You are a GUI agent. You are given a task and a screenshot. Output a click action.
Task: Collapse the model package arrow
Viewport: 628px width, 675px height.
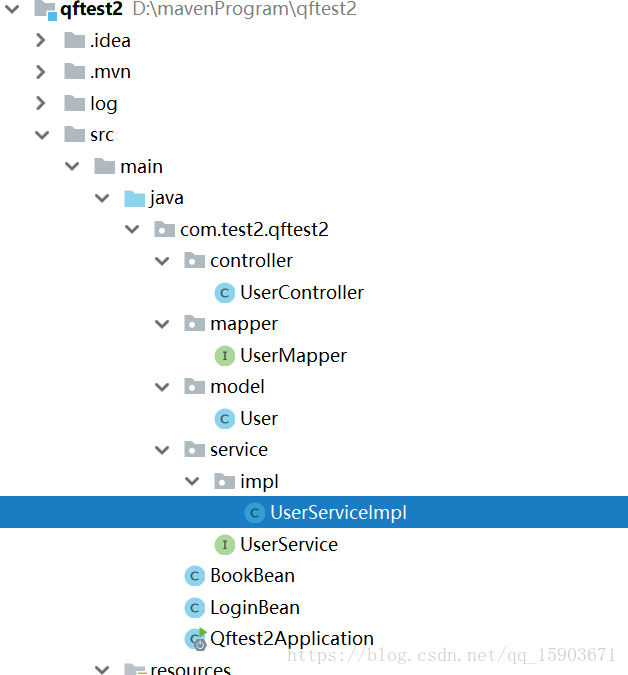(x=162, y=387)
